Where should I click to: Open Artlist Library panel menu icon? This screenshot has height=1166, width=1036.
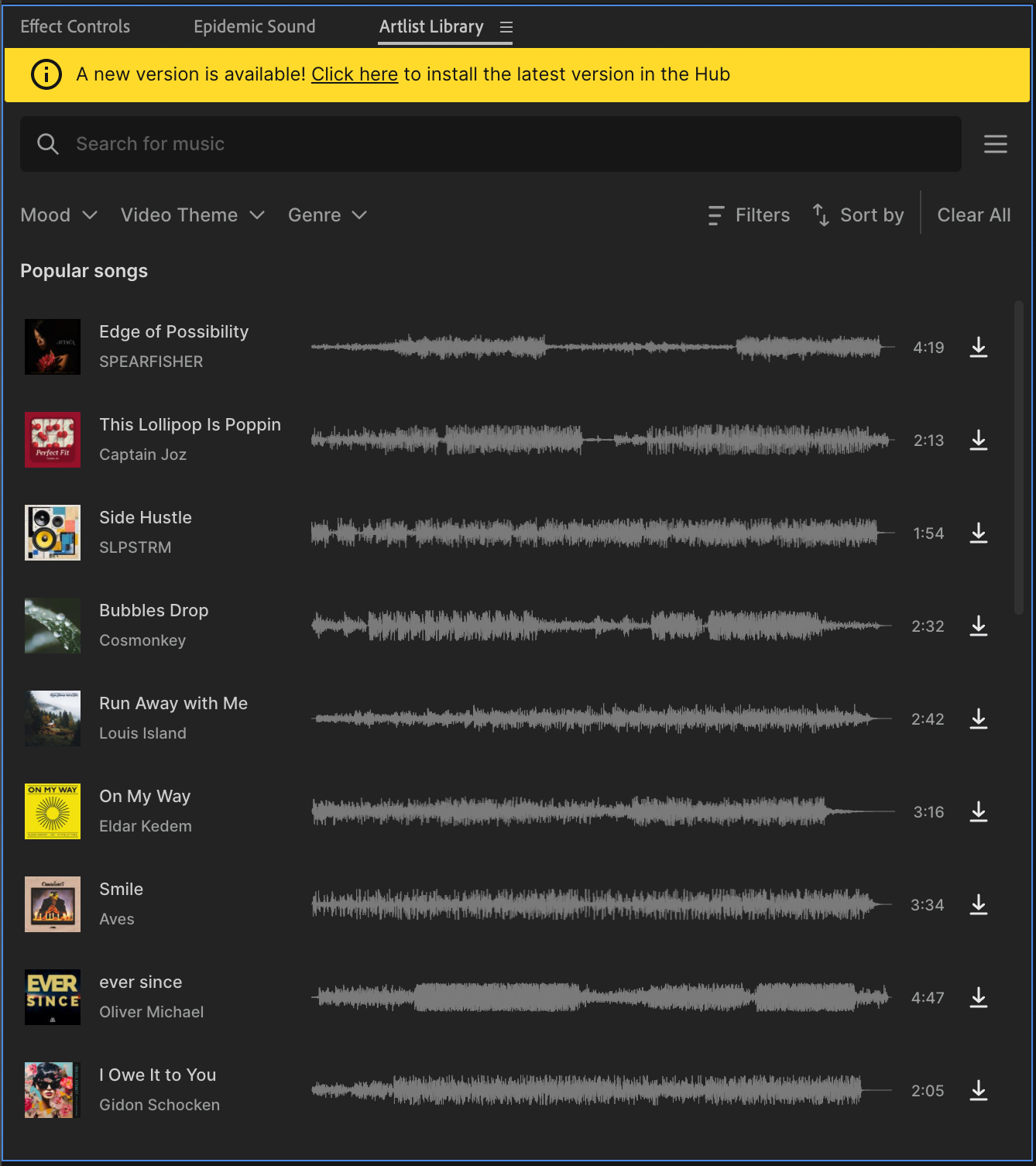[506, 27]
